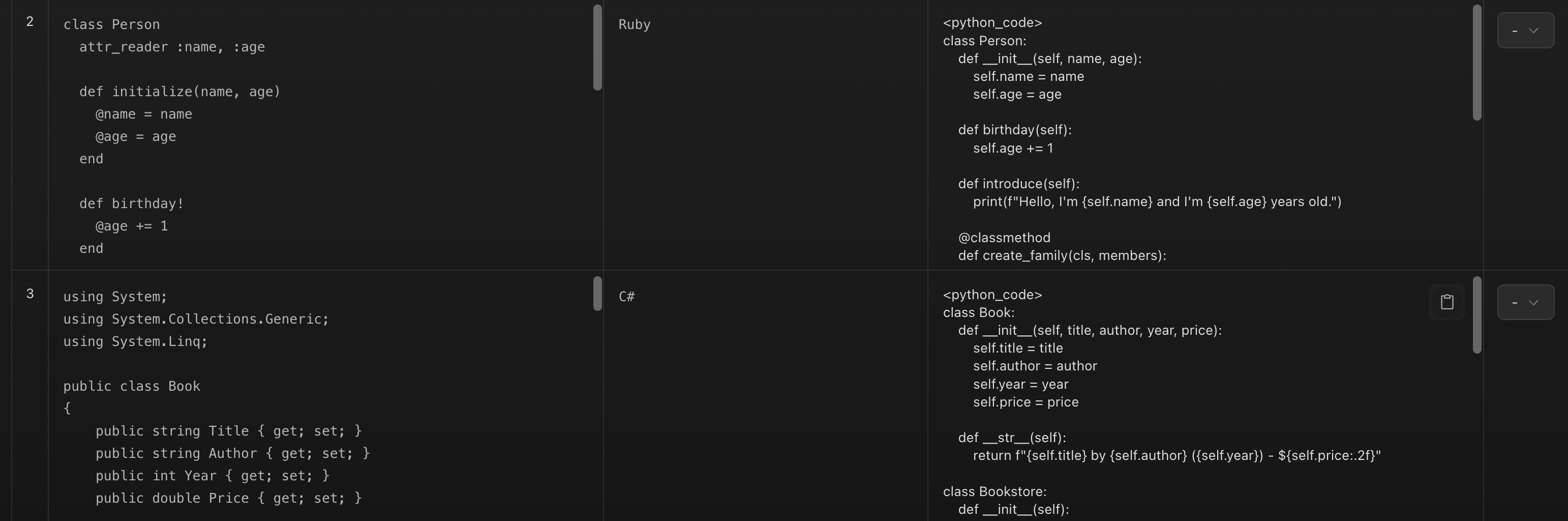Select the Ruby language cell
1568x521 pixels.
click(634, 24)
